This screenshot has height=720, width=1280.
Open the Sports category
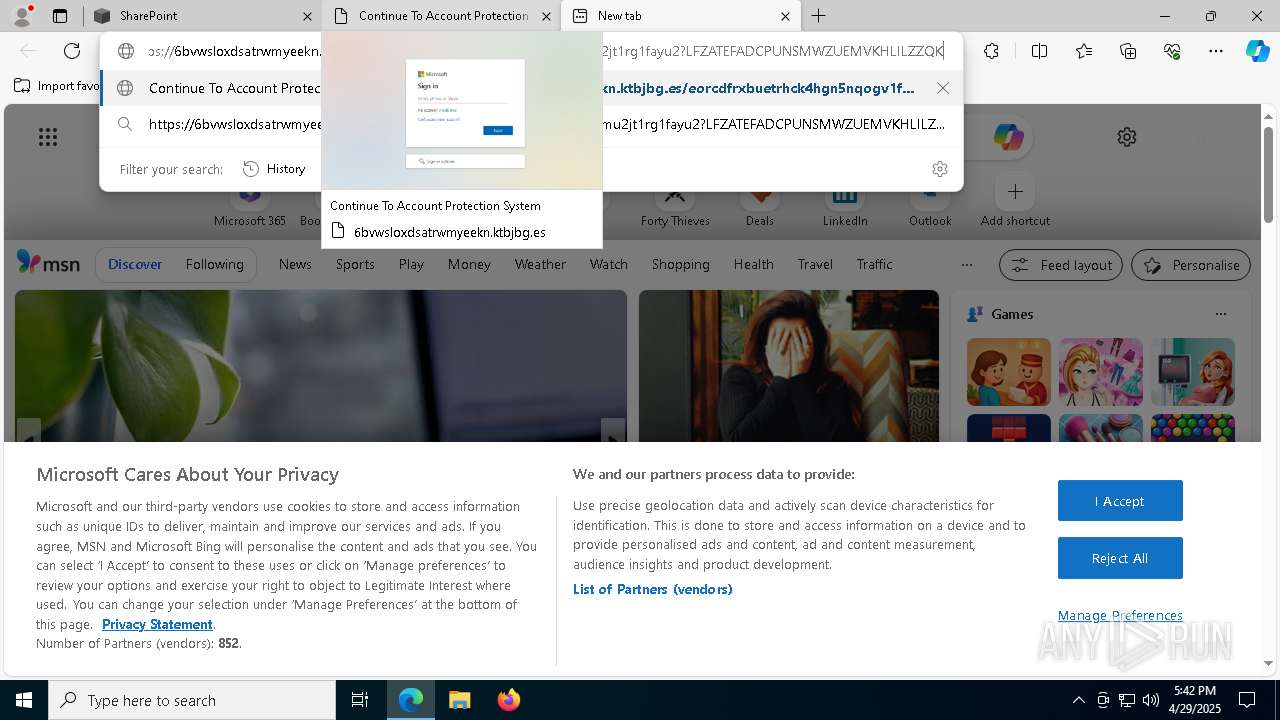click(355, 264)
